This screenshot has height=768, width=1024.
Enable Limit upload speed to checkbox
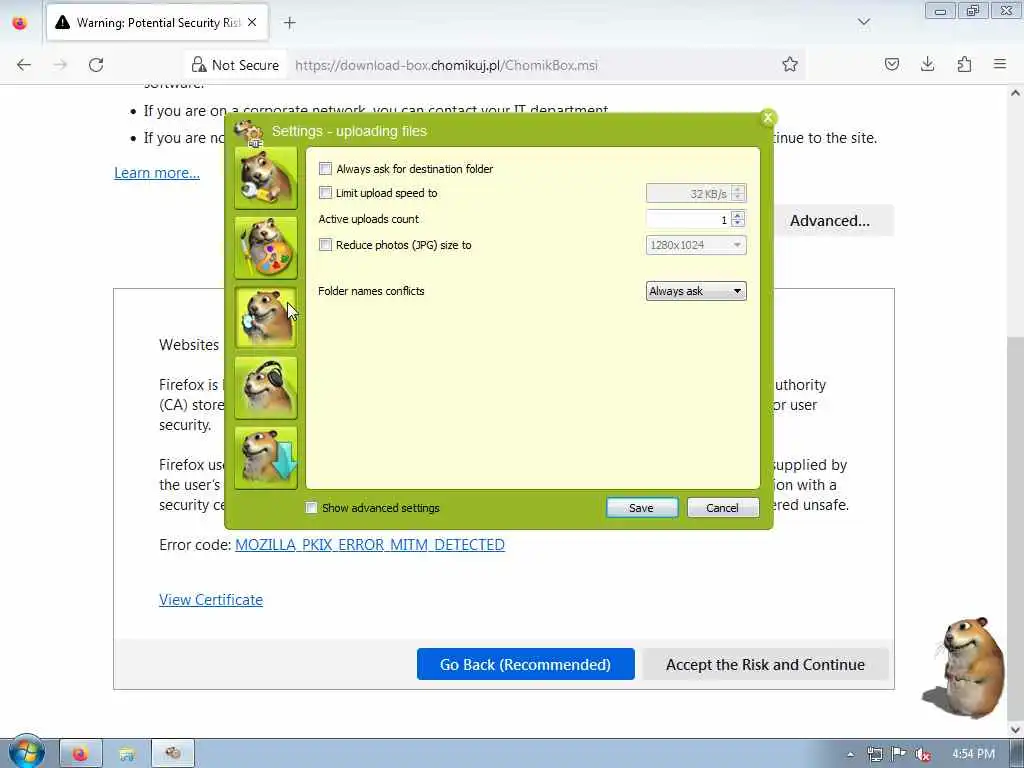325,193
